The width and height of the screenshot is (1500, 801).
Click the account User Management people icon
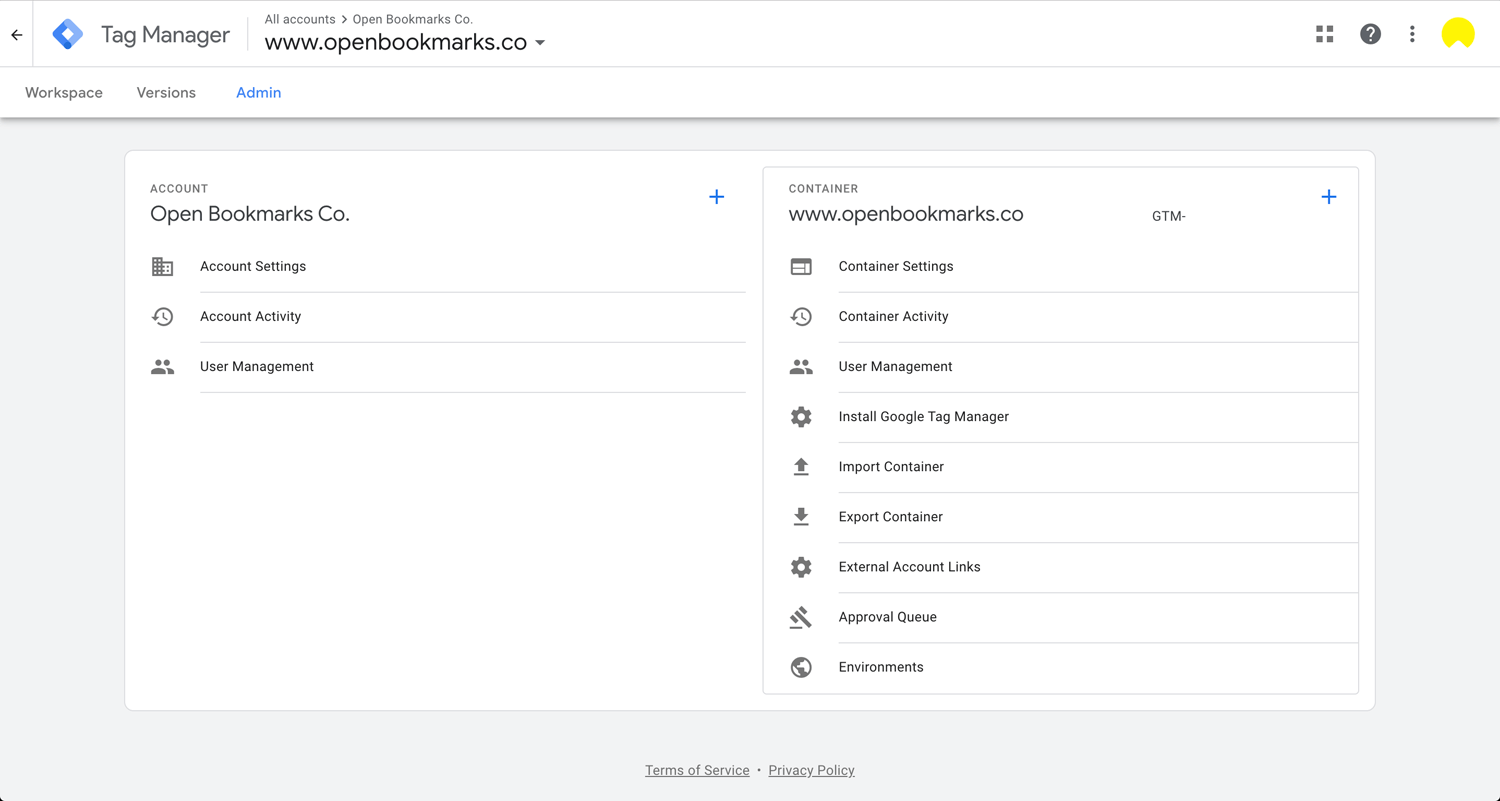(x=162, y=367)
